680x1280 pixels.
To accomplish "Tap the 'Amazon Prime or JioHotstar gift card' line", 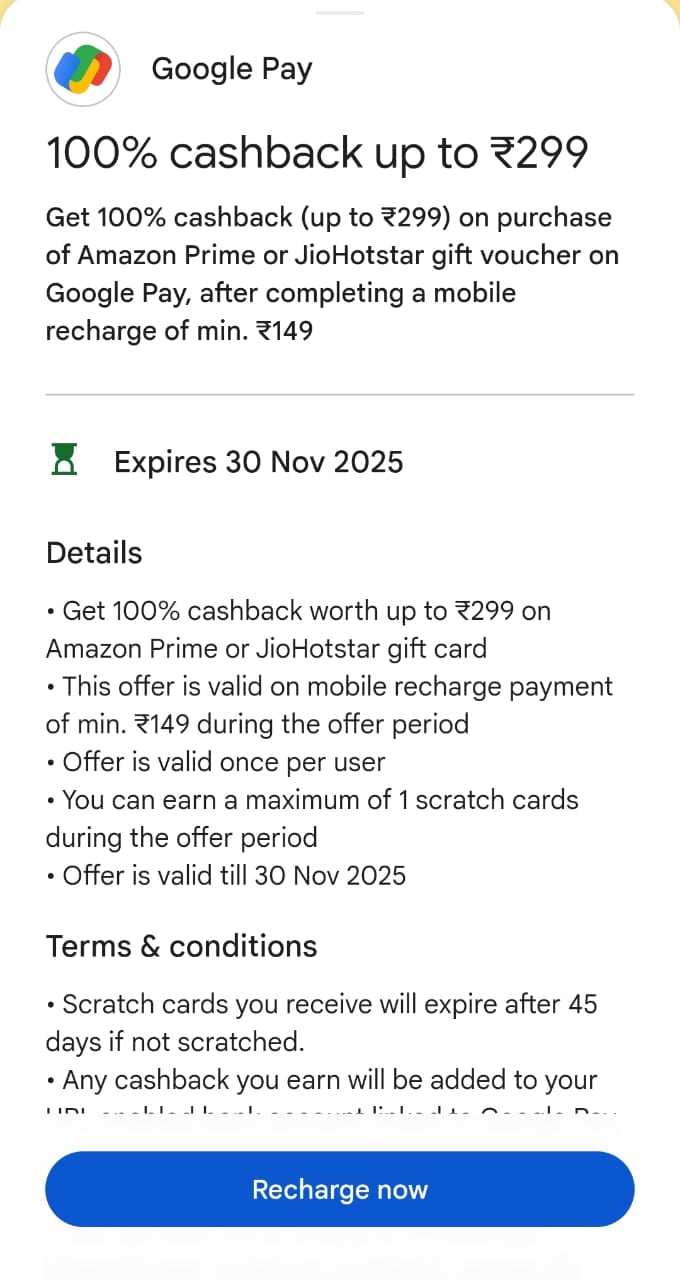I will (266, 649).
